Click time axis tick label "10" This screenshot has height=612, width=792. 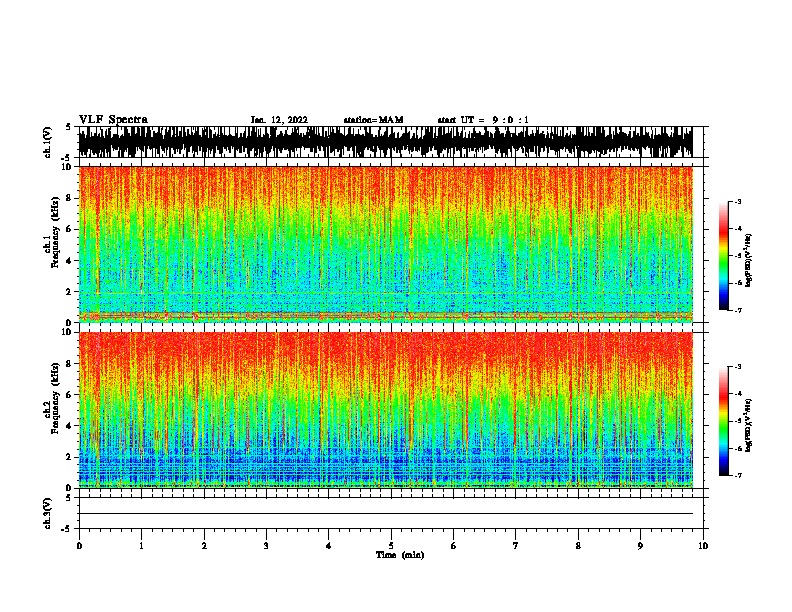click(703, 546)
